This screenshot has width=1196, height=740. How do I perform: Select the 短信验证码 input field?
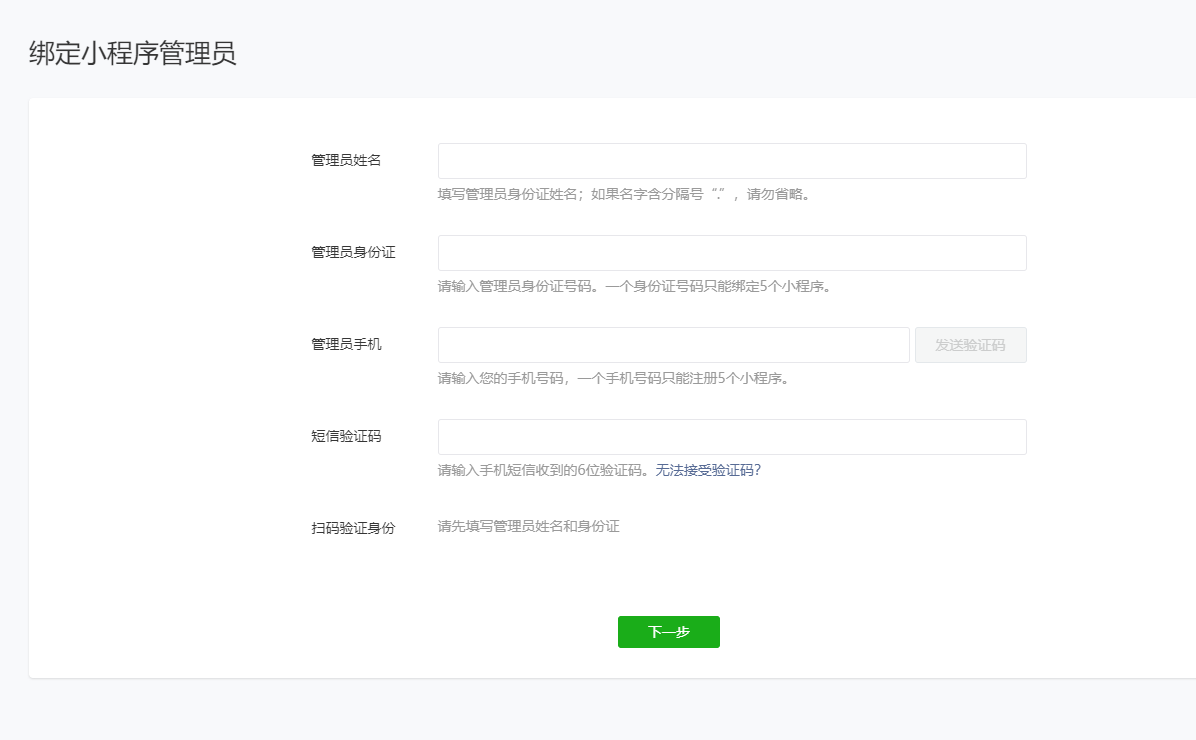732,437
